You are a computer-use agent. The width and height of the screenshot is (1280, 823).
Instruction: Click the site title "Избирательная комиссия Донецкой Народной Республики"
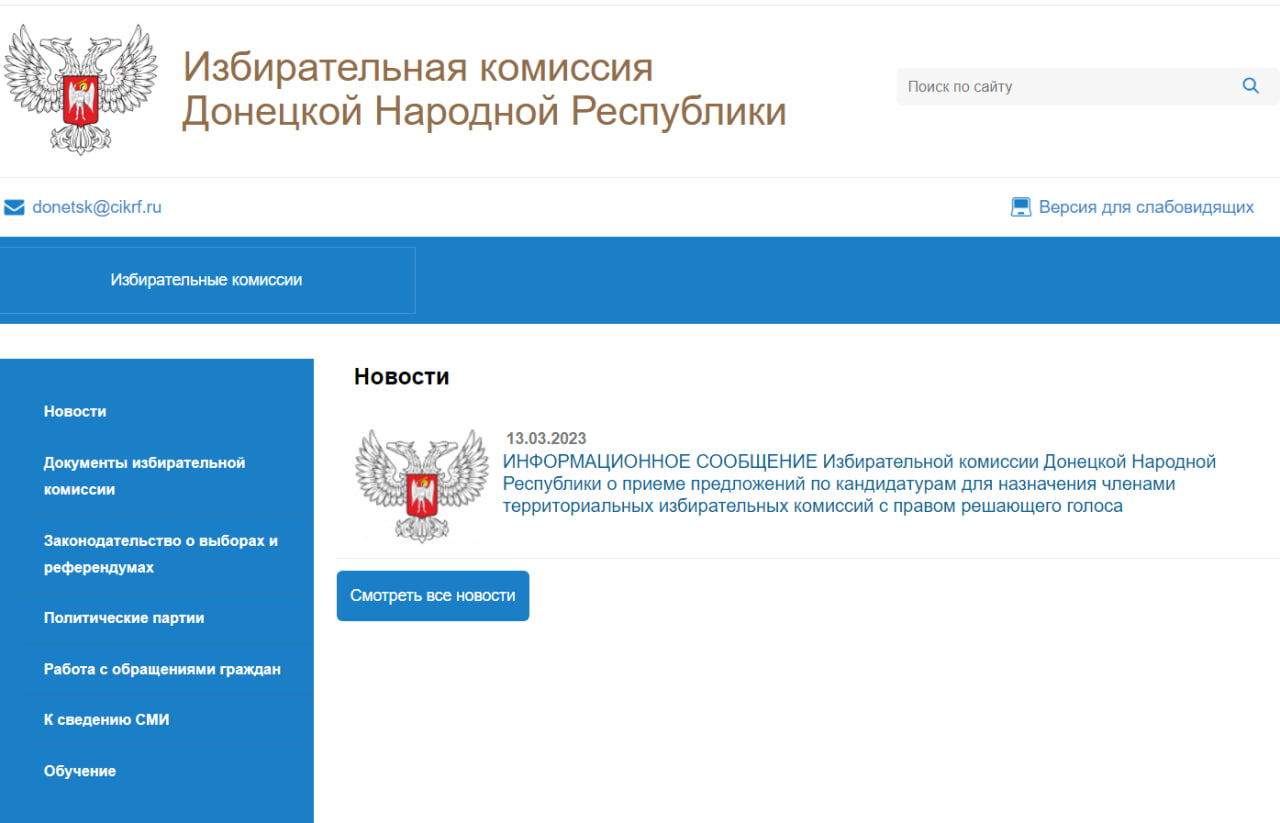pyautogui.click(x=483, y=90)
